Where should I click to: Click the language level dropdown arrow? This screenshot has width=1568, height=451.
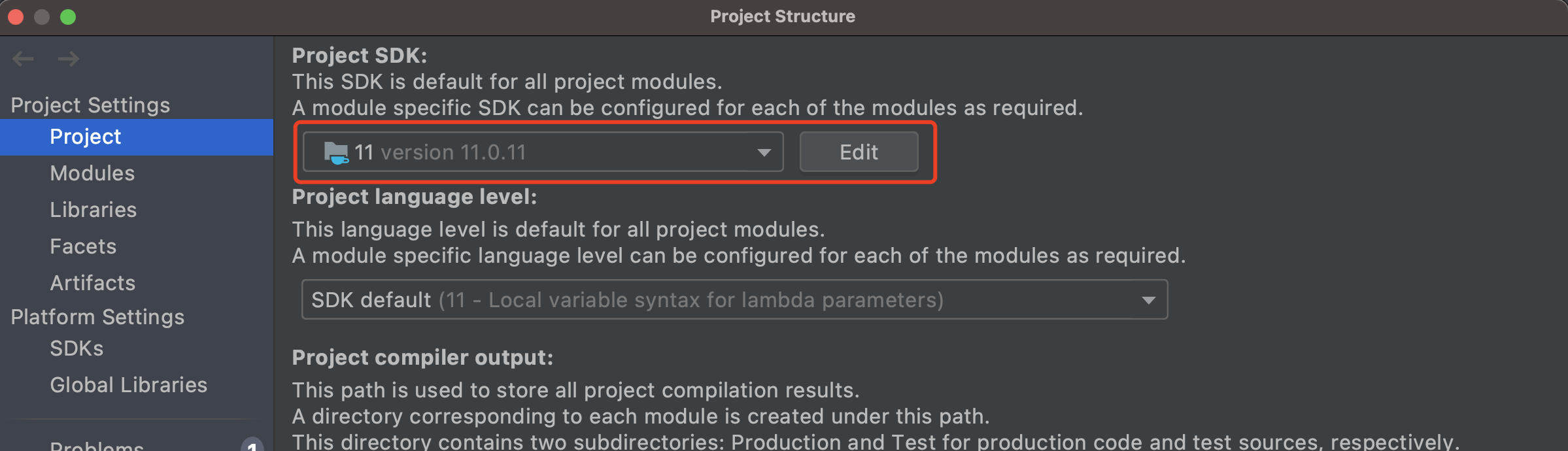(1148, 301)
